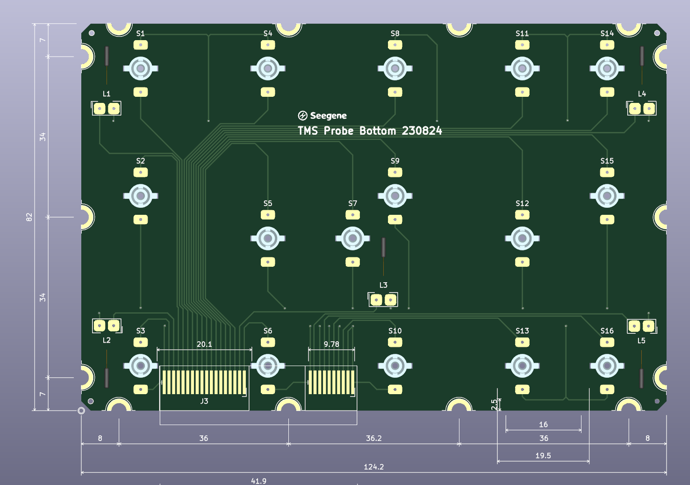
Task: Click the Seegene logo icon on the board
Action: click(303, 116)
